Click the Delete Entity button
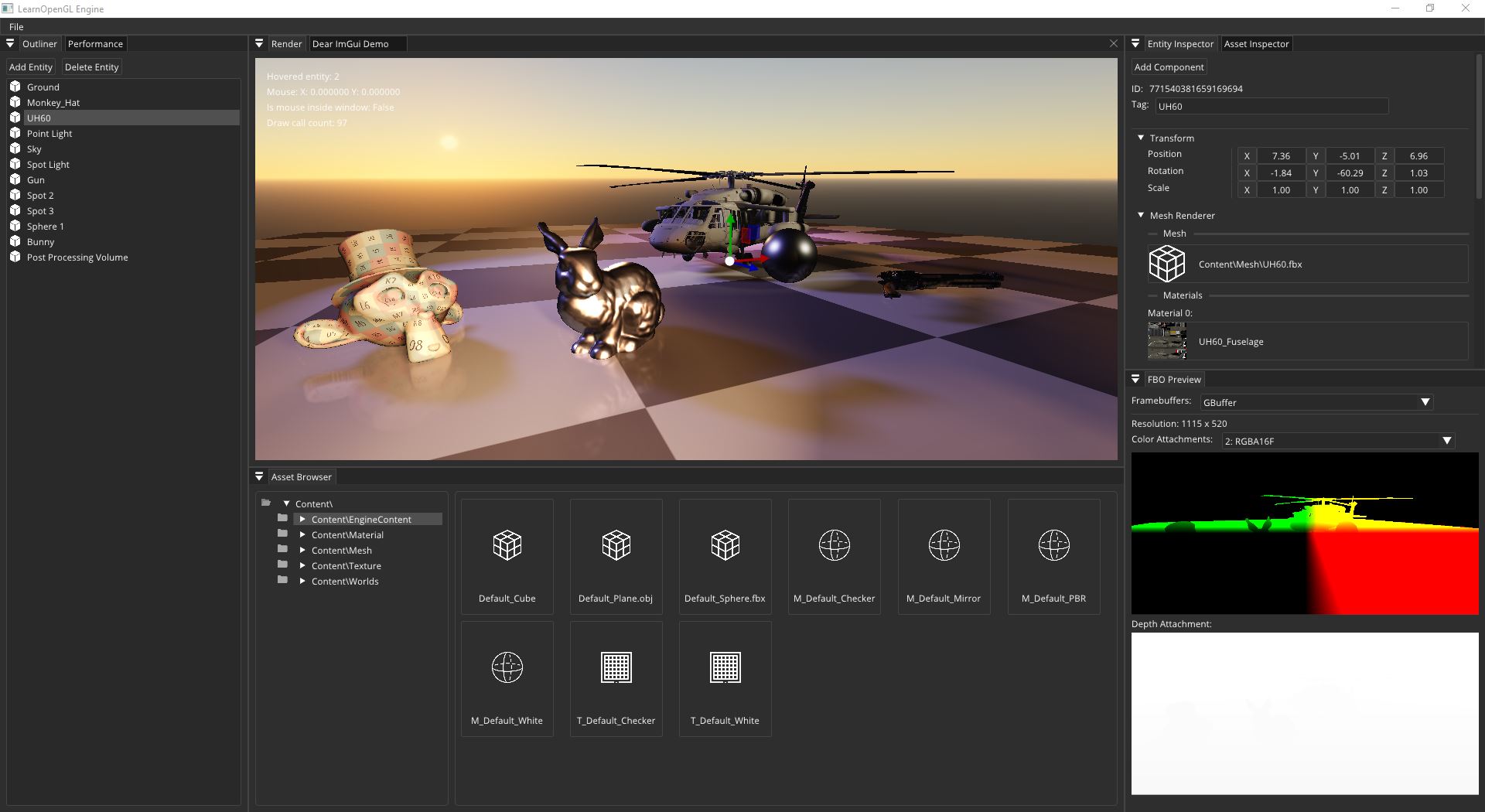The image size is (1485, 812). click(x=92, y=67)
